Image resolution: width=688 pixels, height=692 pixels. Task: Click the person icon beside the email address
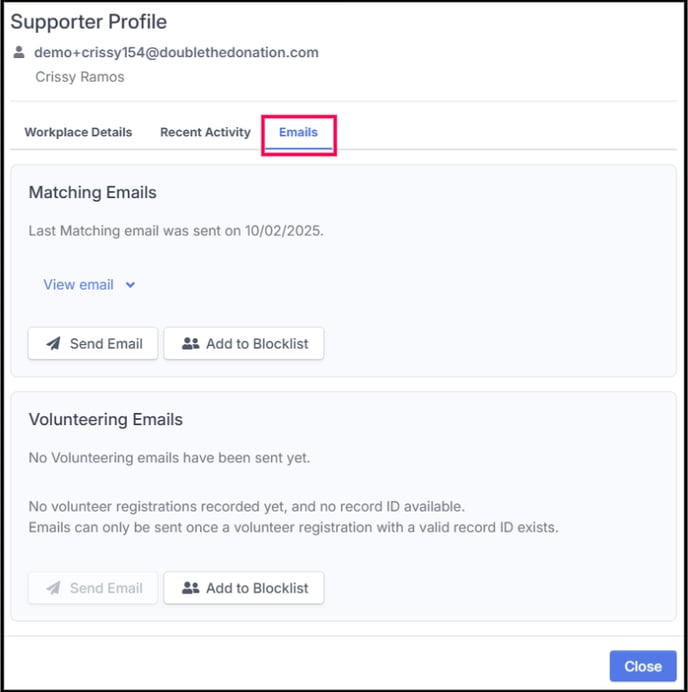(x=19, y=52)
